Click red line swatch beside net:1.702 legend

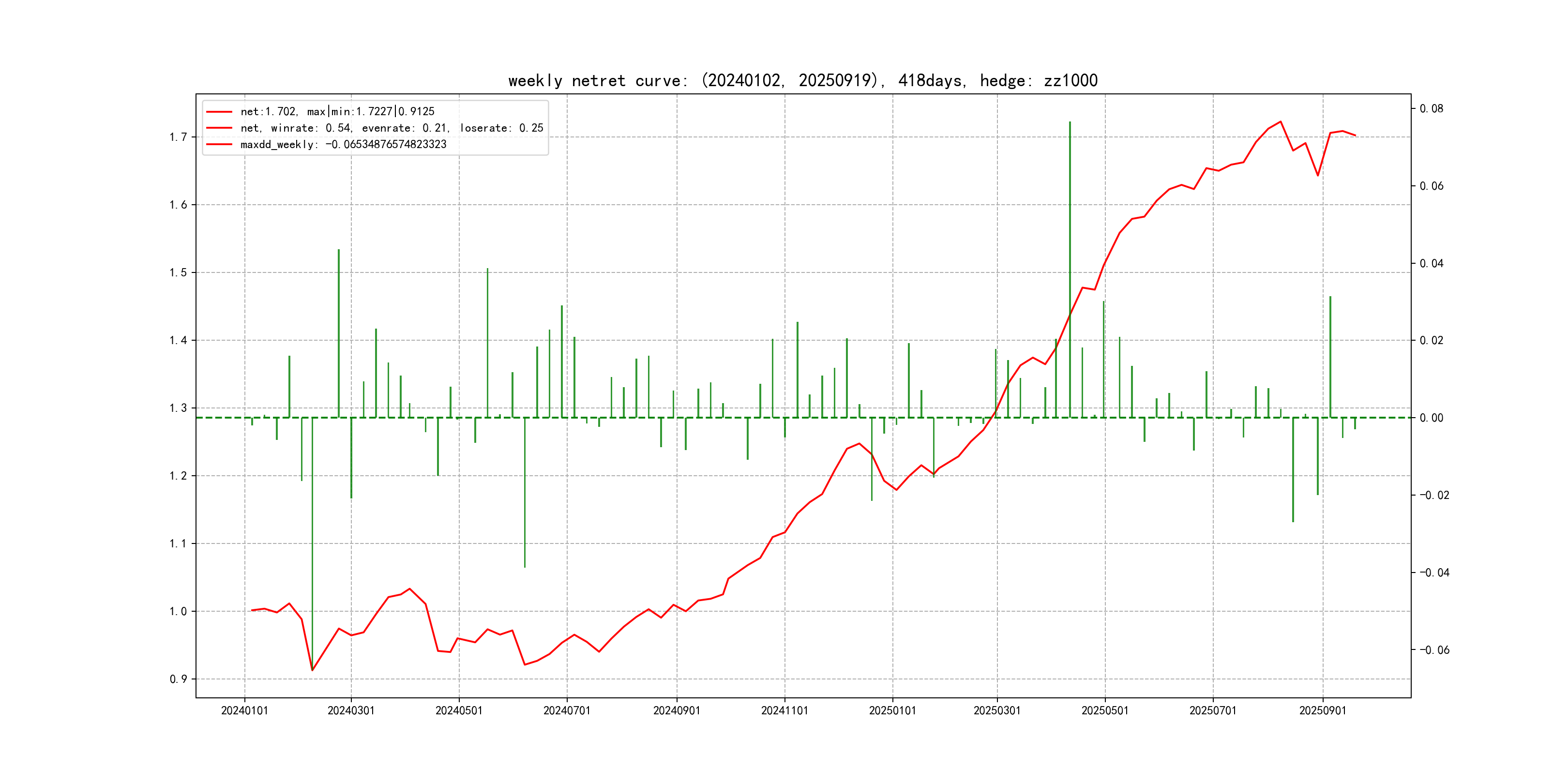click(219, 111)
